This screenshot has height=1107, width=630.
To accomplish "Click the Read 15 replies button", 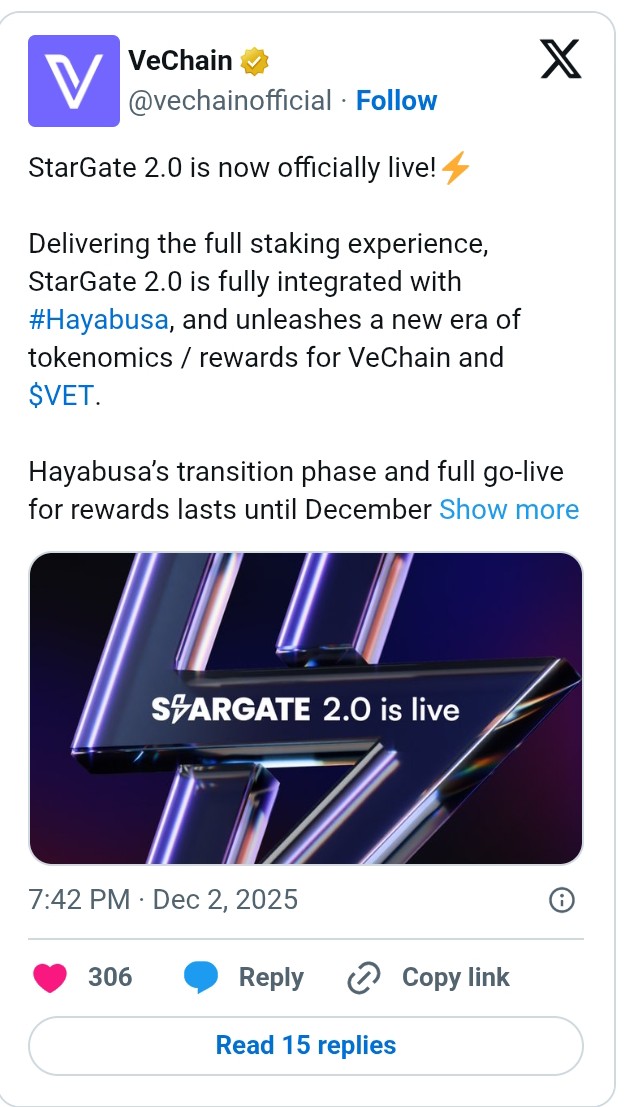I will point(306,1045).
